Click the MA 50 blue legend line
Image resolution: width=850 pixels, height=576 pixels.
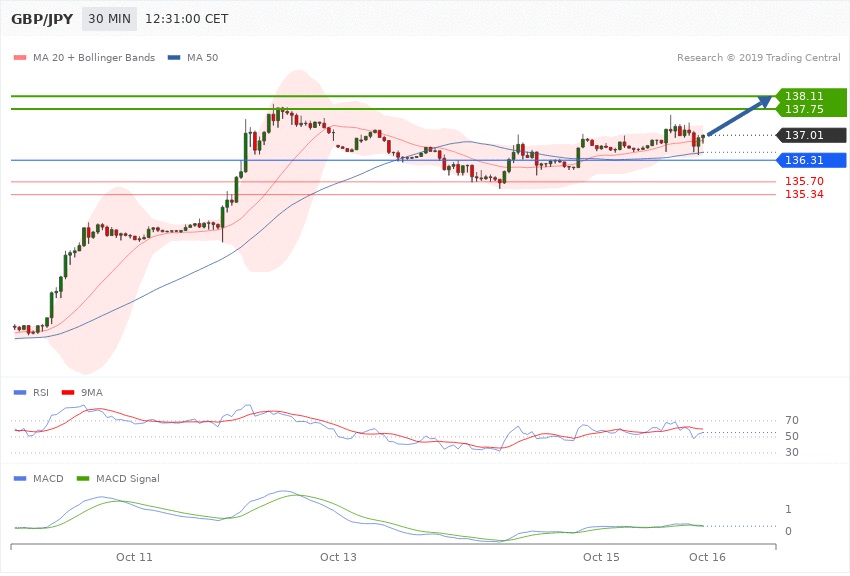[176, 58]
